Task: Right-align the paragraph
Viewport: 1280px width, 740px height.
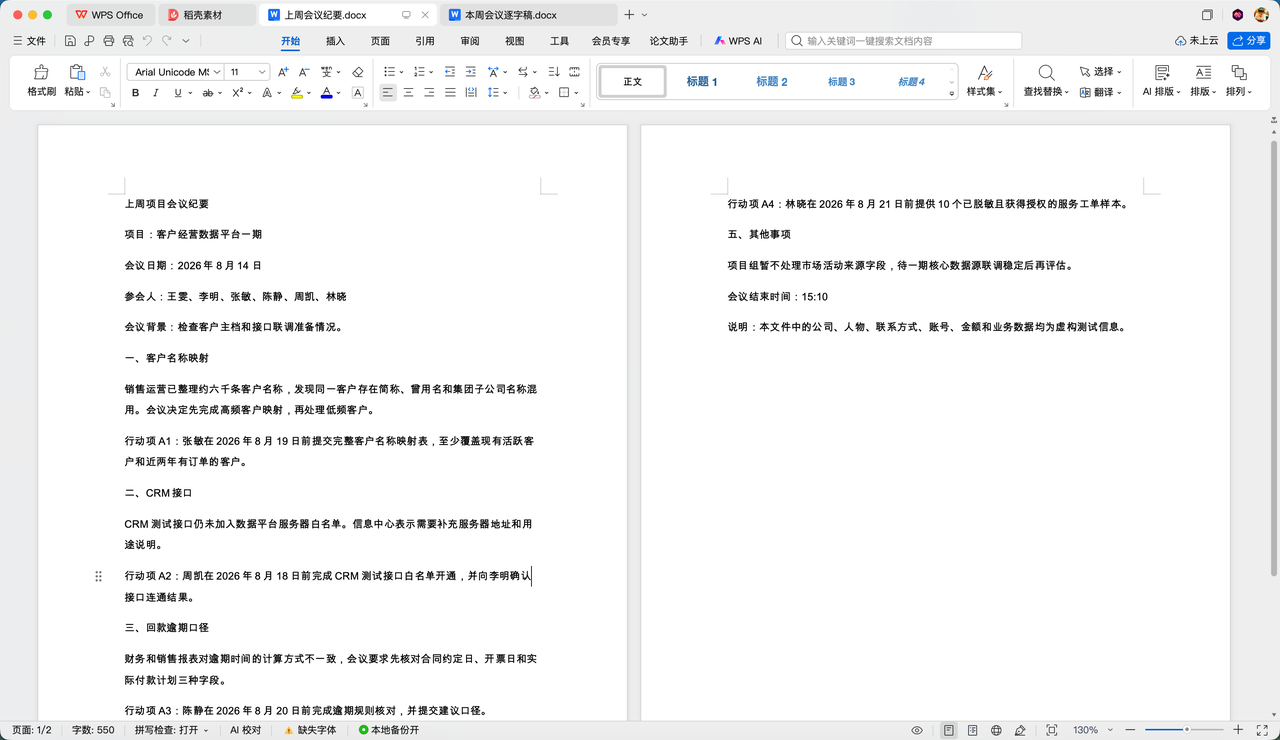Action: (429, 93)
